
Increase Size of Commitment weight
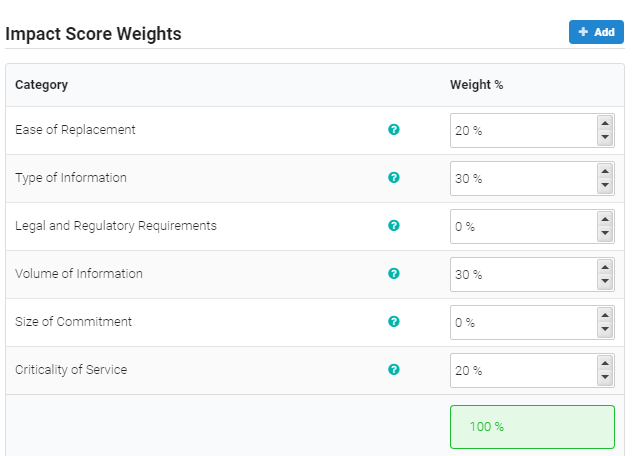(605, 315)
